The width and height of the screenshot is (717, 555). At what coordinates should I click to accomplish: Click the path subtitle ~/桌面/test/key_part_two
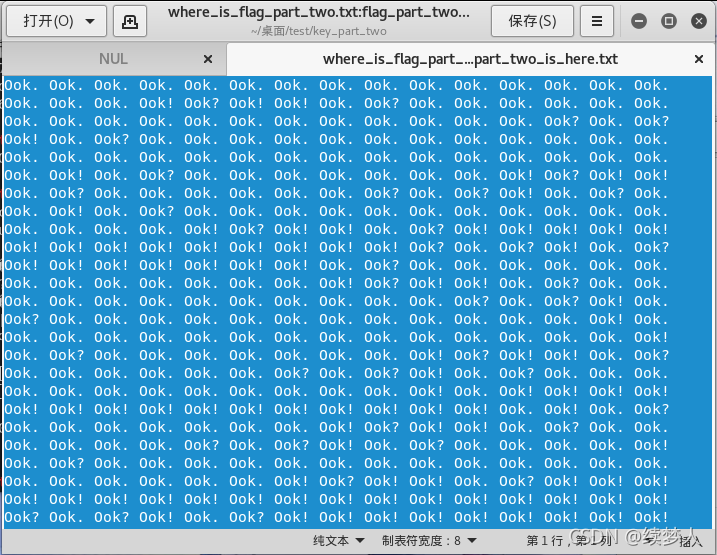[x=319, y=31]
